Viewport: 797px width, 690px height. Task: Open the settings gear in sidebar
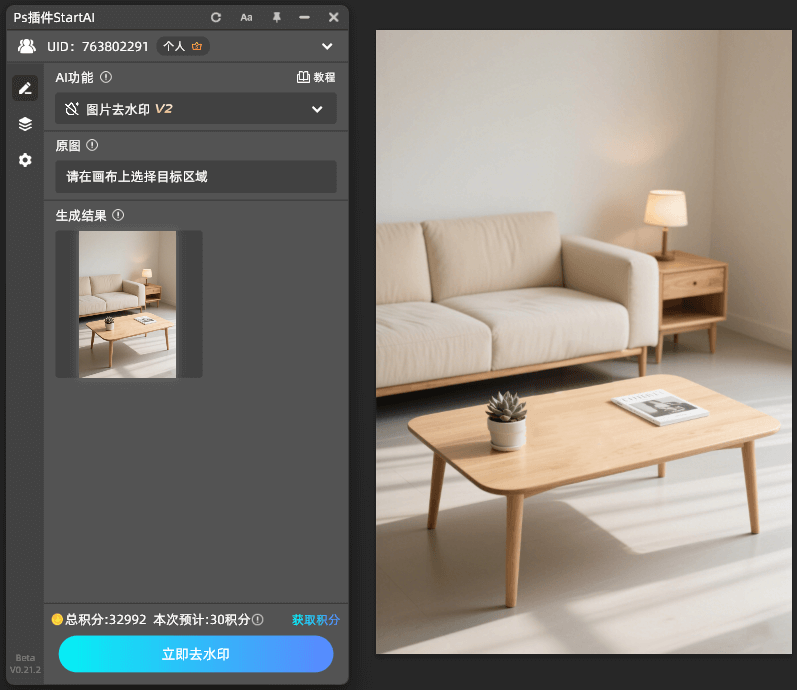pos(25,160)
